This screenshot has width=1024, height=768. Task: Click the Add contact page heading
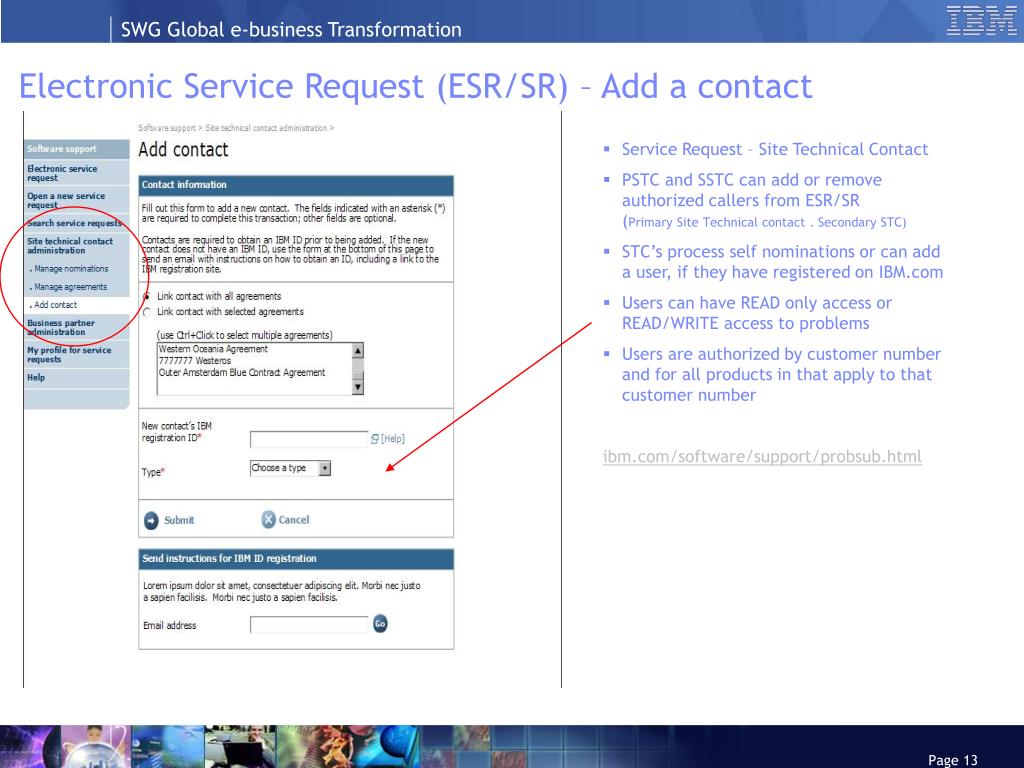(x=184, y=150)
